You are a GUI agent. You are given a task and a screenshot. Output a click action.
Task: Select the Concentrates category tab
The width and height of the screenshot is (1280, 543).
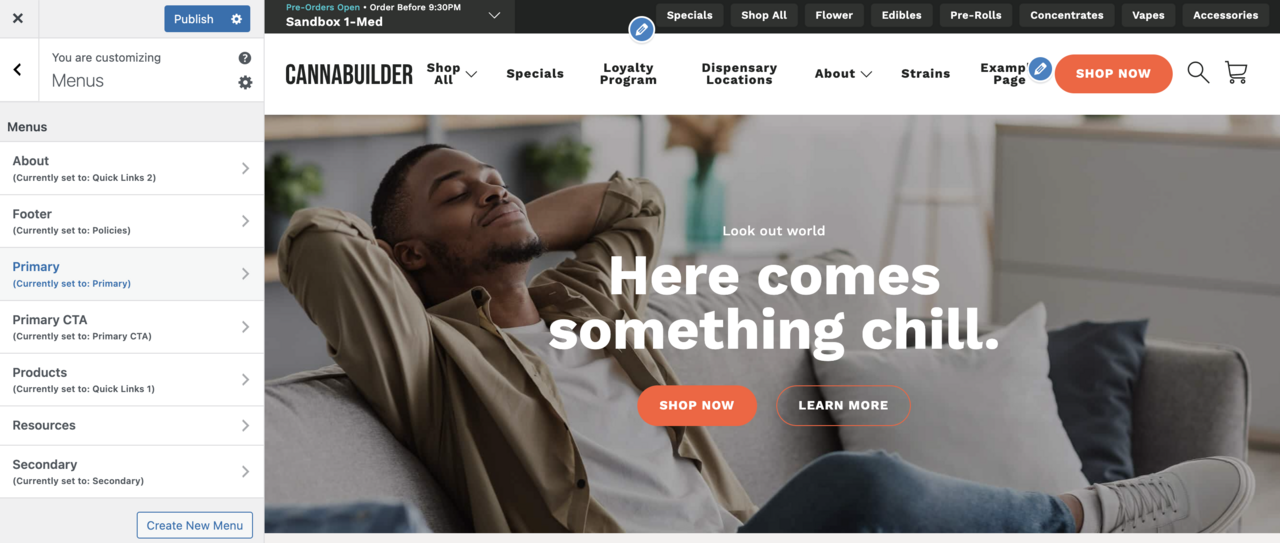[1067, 15]
